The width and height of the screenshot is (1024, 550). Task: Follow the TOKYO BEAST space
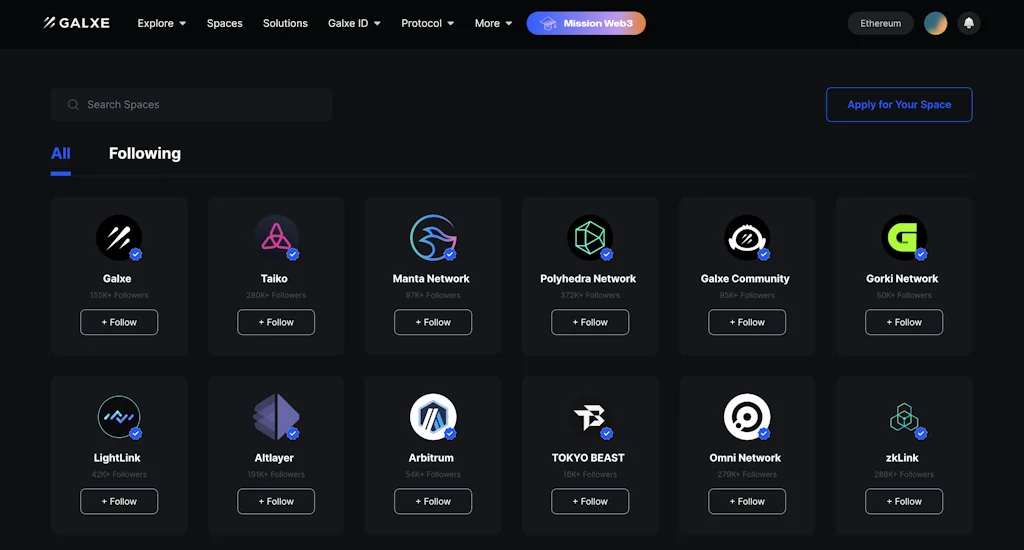tap(590, 501)
